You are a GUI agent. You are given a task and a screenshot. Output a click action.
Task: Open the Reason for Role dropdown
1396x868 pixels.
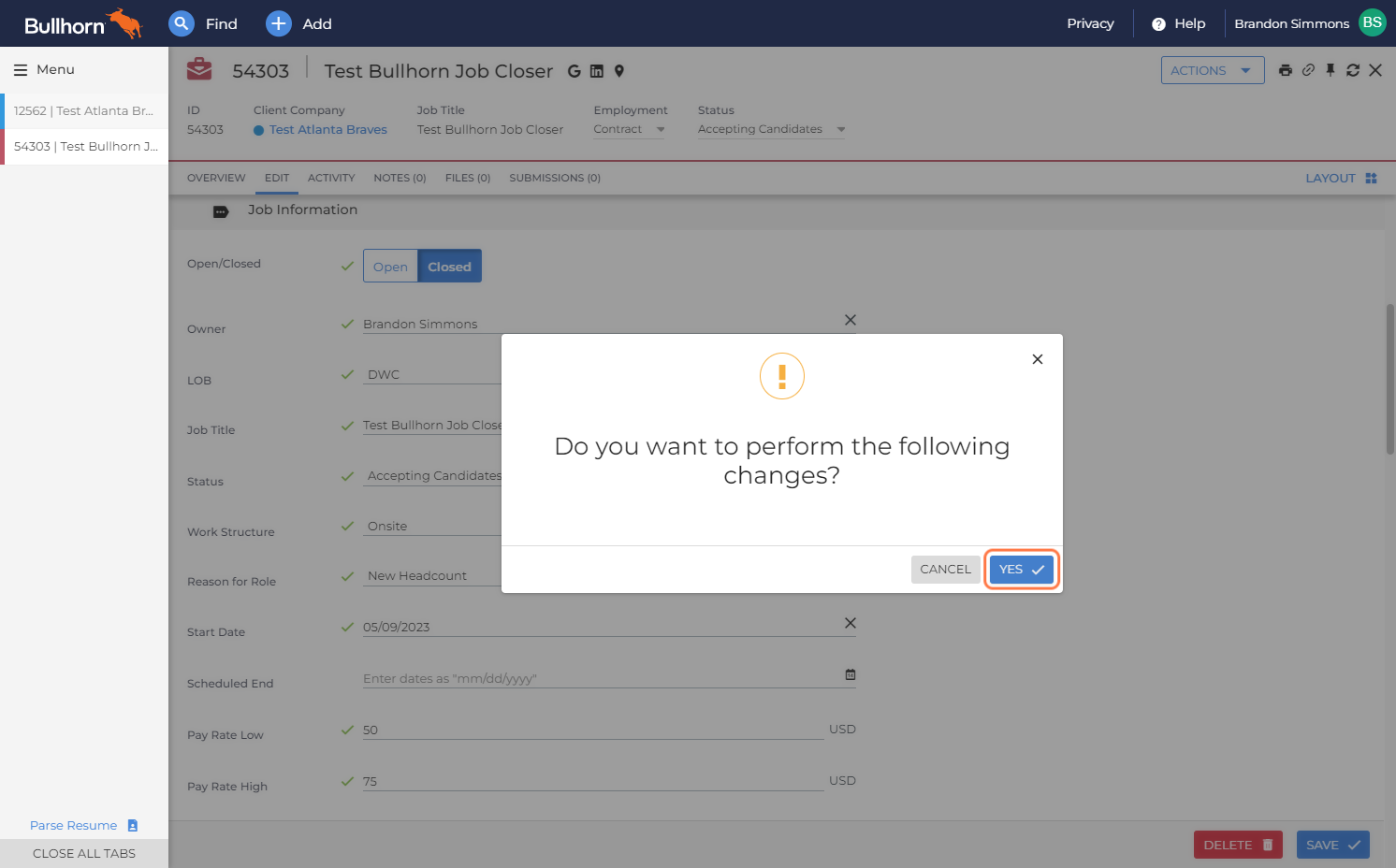coord(432,575)
